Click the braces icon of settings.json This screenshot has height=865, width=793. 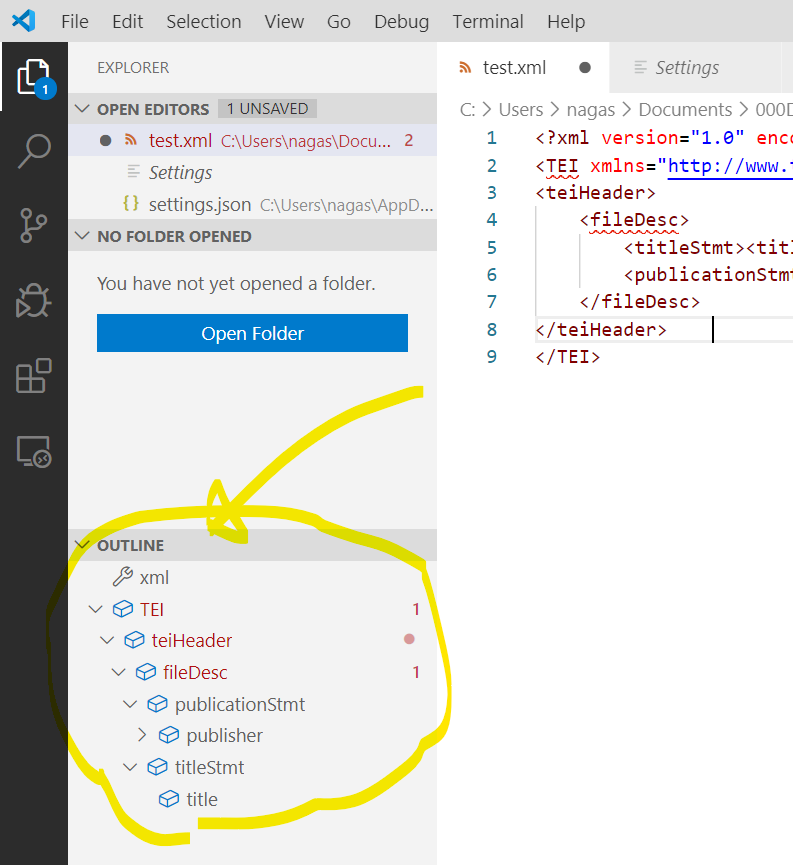(x=131, y=204)
